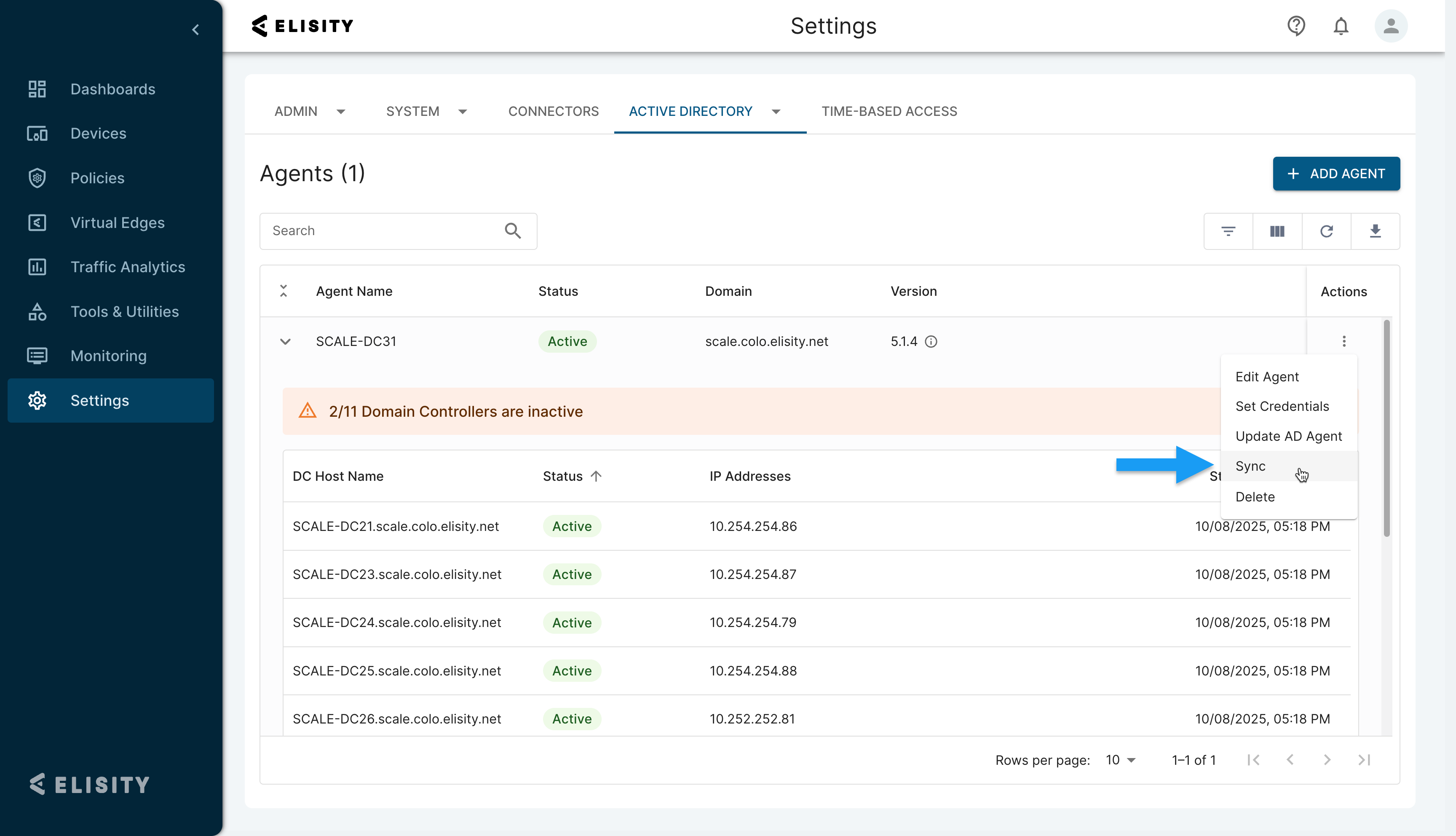Go to Traffic Analytics in the sidebar

127,267
